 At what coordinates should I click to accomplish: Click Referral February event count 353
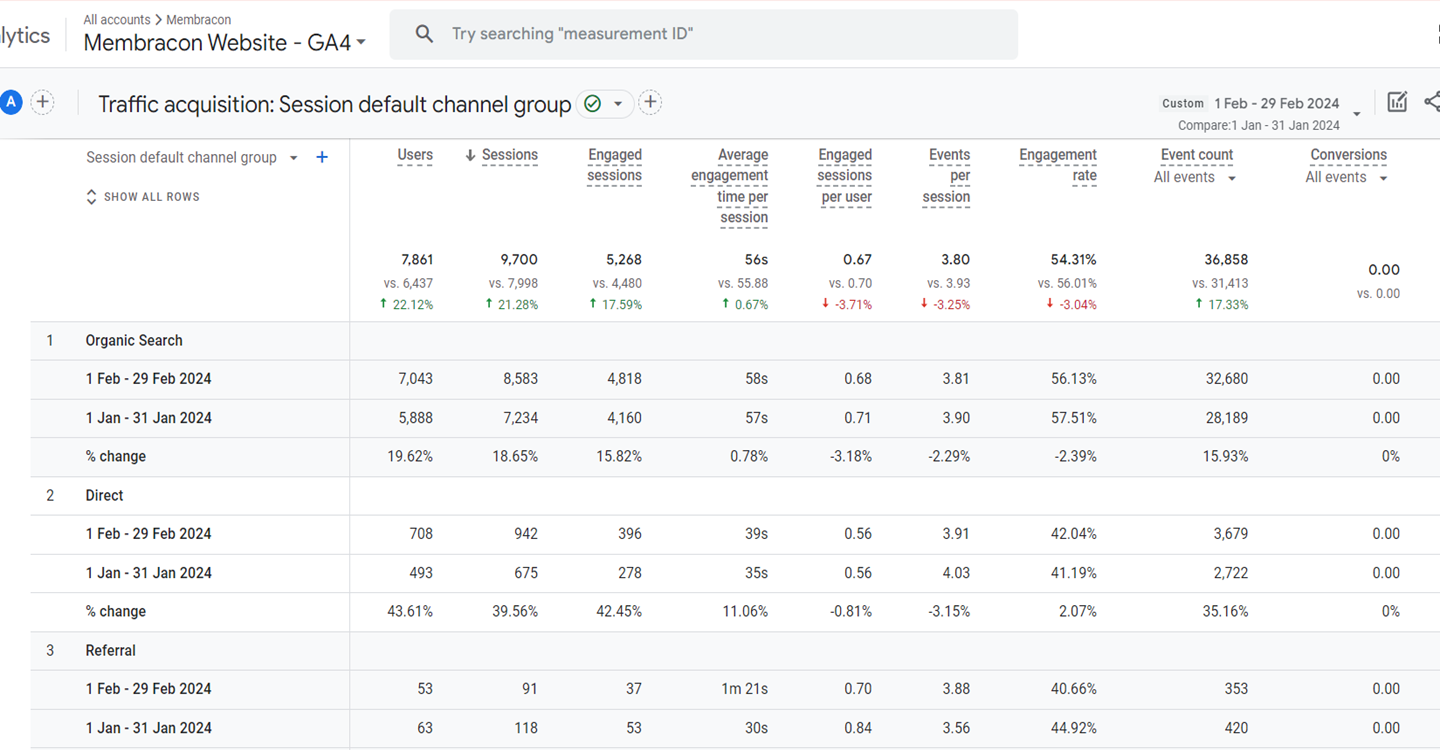[x=1236, y=689]
